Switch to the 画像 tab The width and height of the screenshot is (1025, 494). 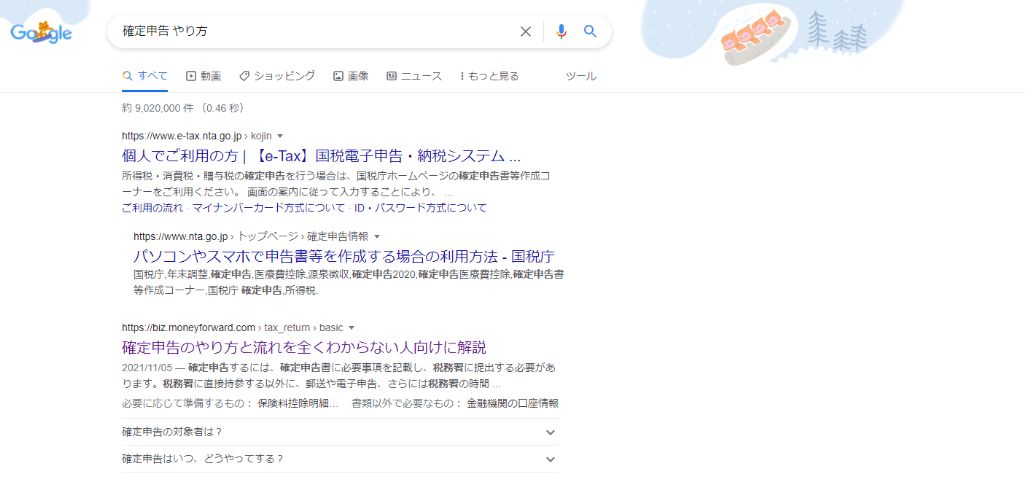coord(351,76)
